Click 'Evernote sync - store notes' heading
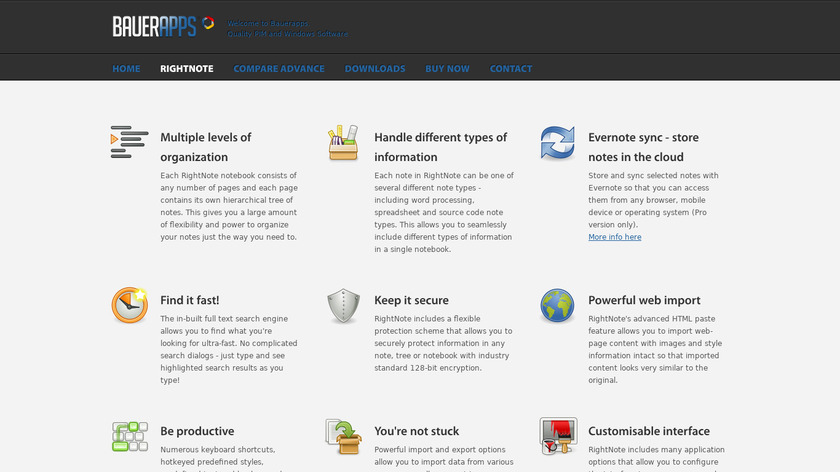 [x=643, y=147]
